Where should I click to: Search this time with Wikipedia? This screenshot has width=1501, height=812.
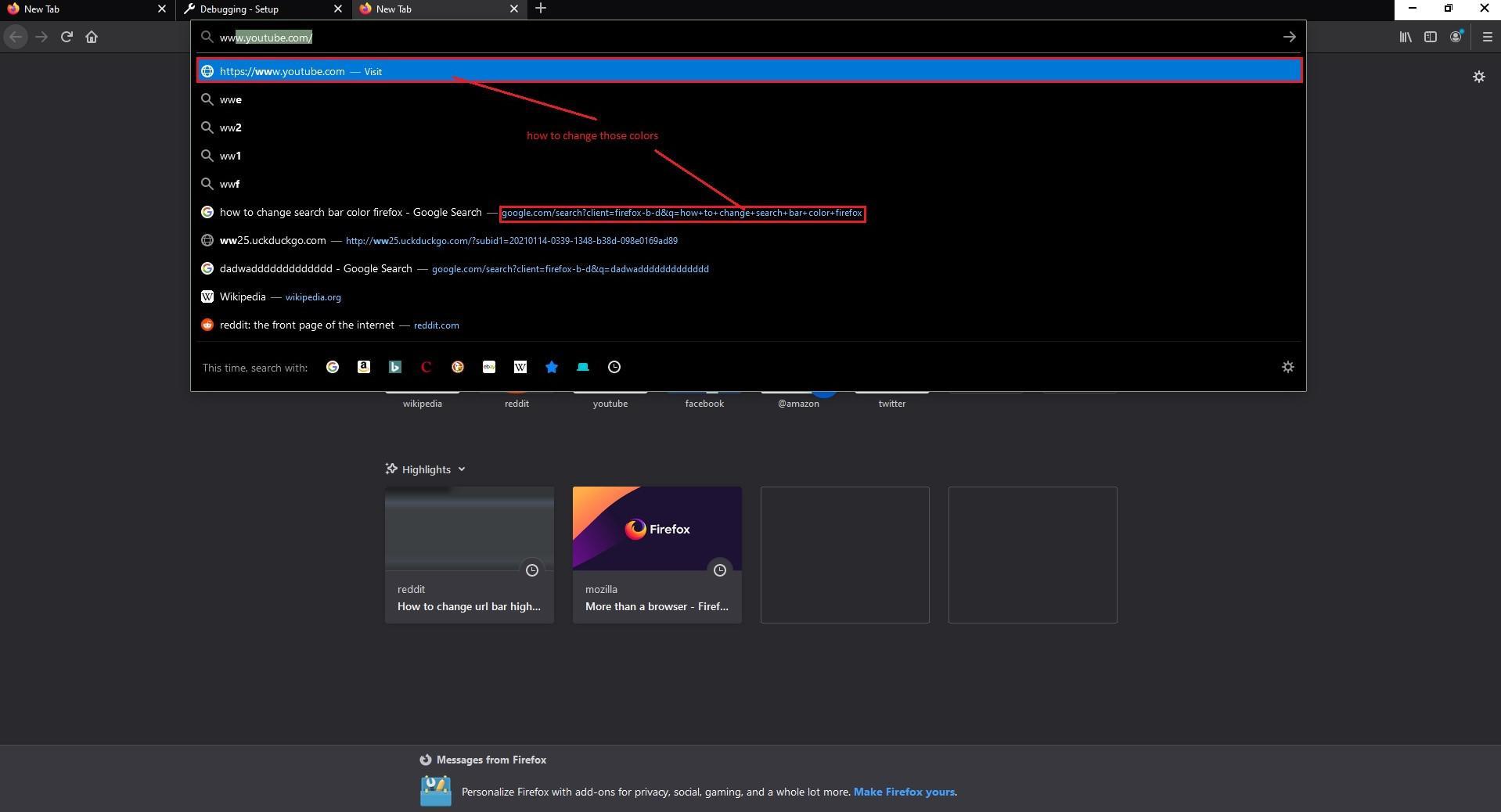point(520,367)
